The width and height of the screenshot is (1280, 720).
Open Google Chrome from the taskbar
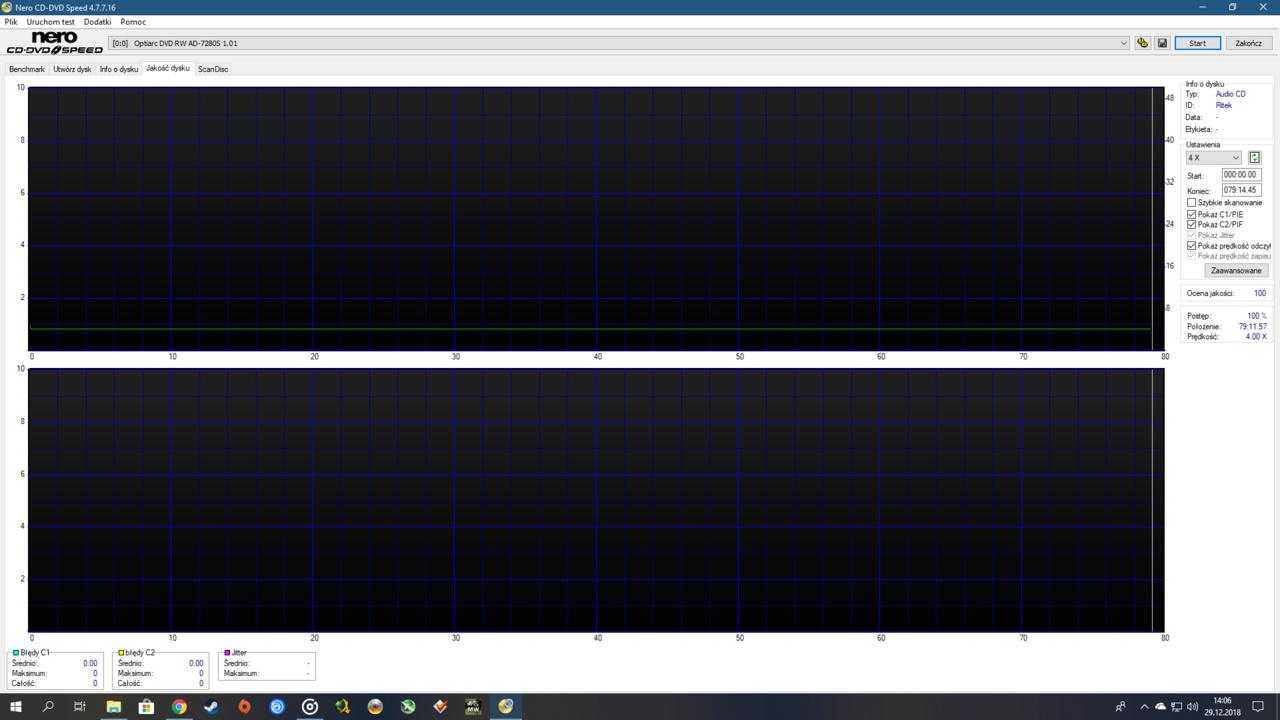click(179, 706)
